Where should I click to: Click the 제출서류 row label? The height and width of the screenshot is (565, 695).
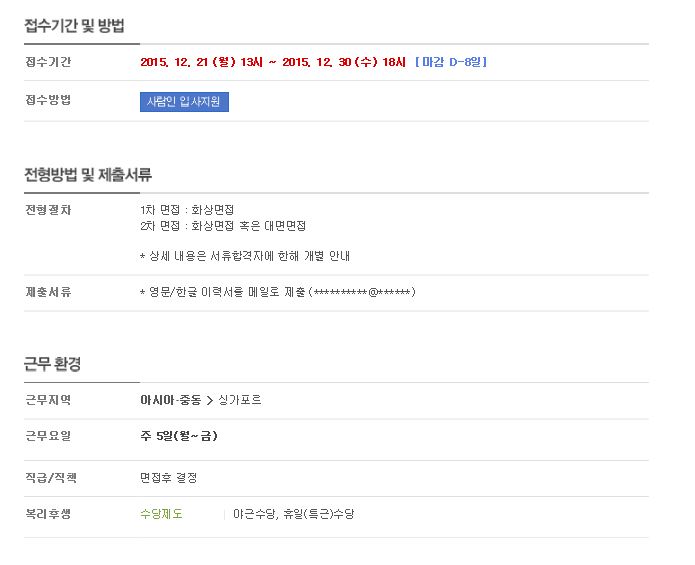(48, 292)
